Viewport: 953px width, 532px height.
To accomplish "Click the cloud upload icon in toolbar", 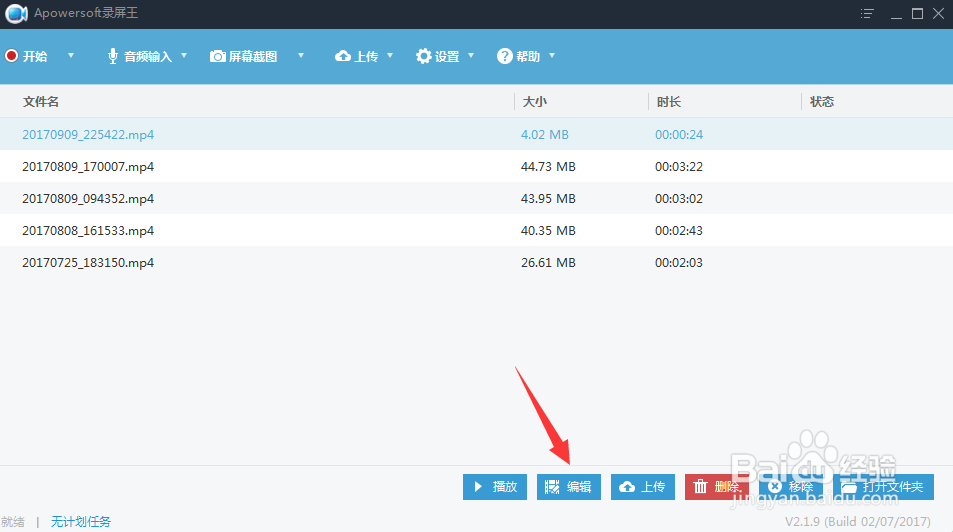I will click(x=343, y=56).
